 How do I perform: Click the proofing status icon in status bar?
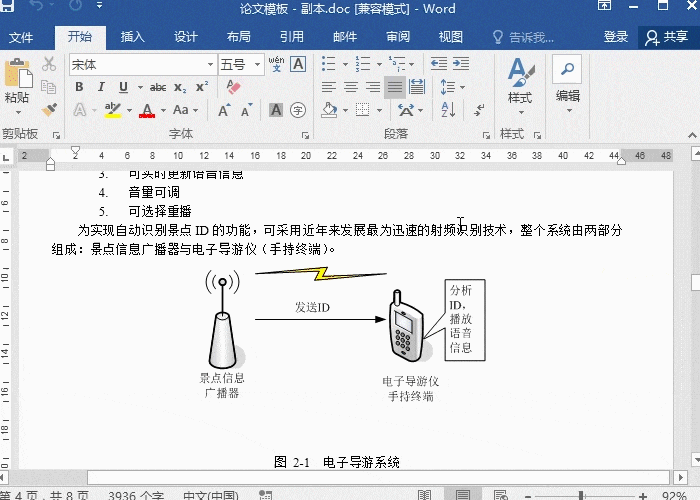click(266, 495)
